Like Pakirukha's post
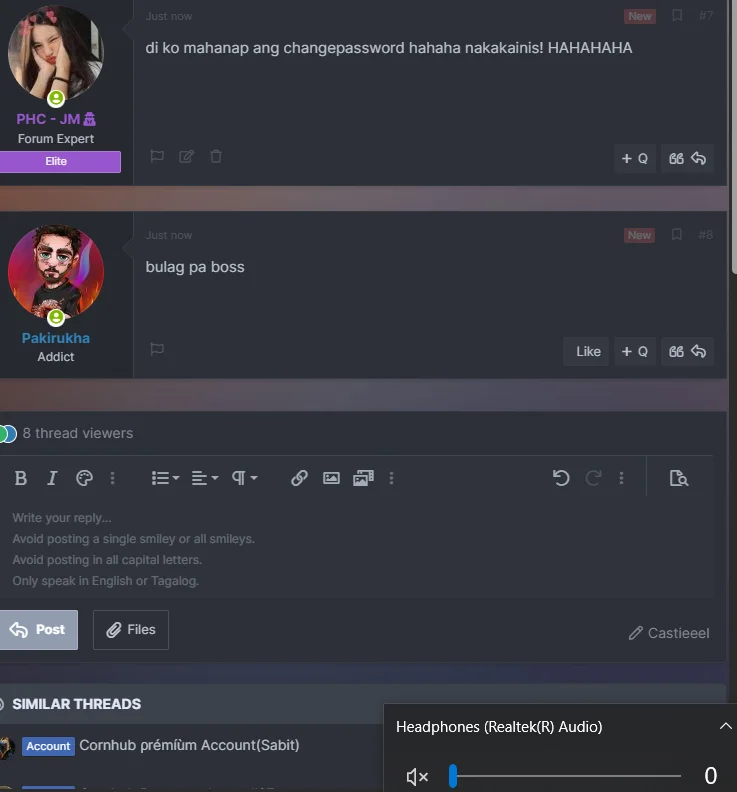 click(x=588, y=351)
